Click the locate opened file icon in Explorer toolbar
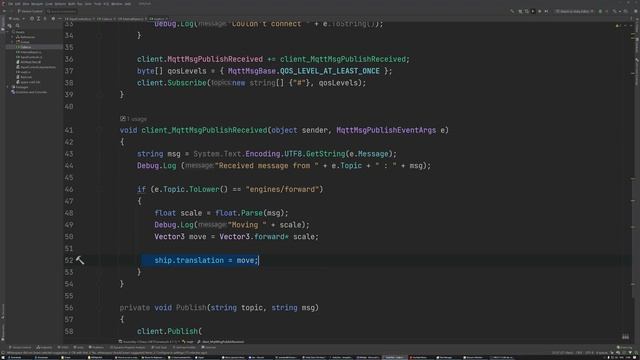The height and width of the screenshot is (360, 640). 31,18
